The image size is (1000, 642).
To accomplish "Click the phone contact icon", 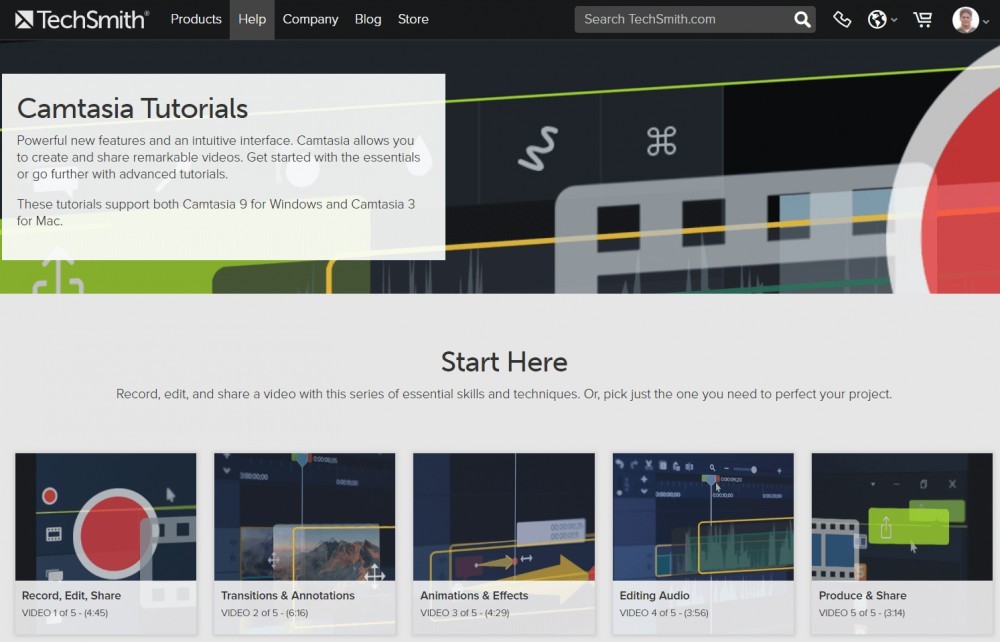I will point(842,20).
